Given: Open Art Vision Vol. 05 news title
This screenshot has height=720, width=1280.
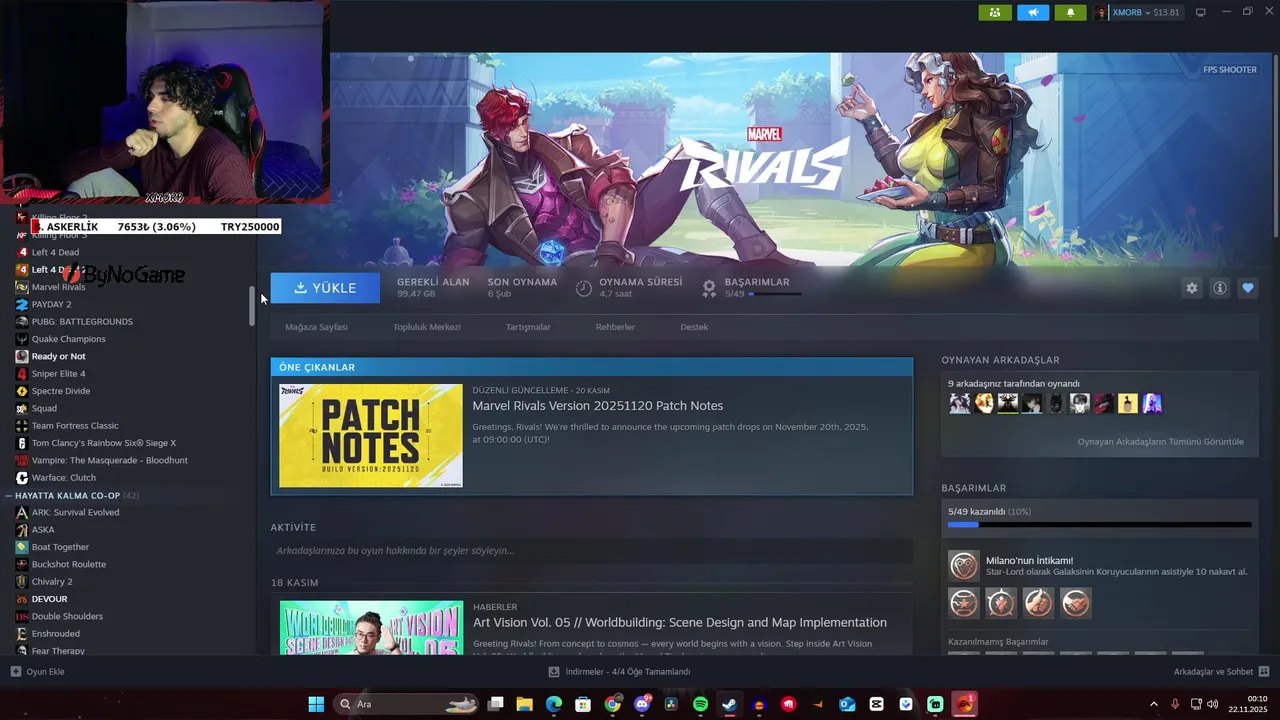Looking at the screenshot, I should 680,622.
